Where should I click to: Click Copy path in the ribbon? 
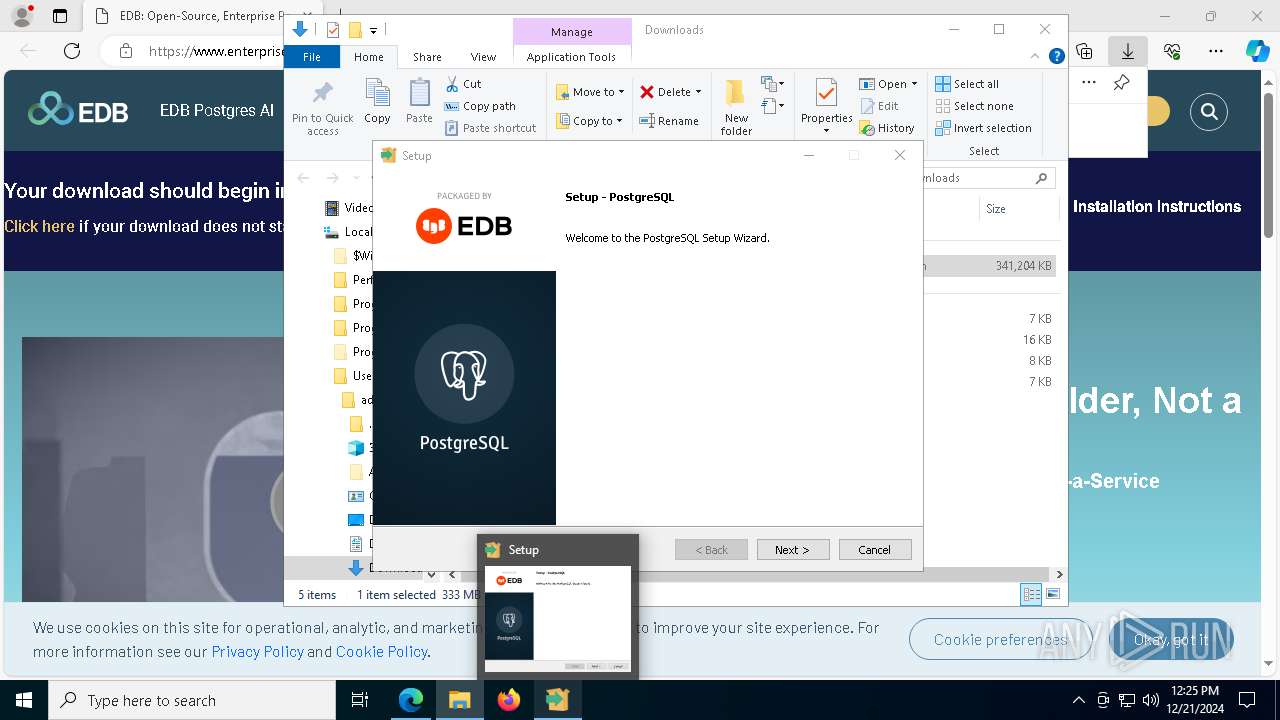(x=480, y=106)
